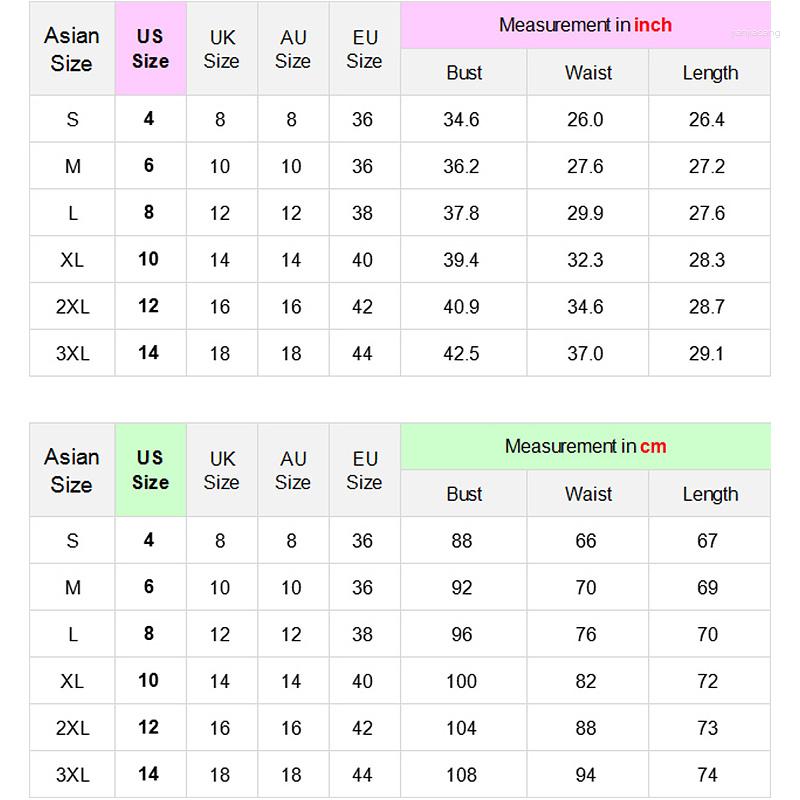Click the 42.5 bust value
This screenshot has height=800, width=800.
(461, 353)
